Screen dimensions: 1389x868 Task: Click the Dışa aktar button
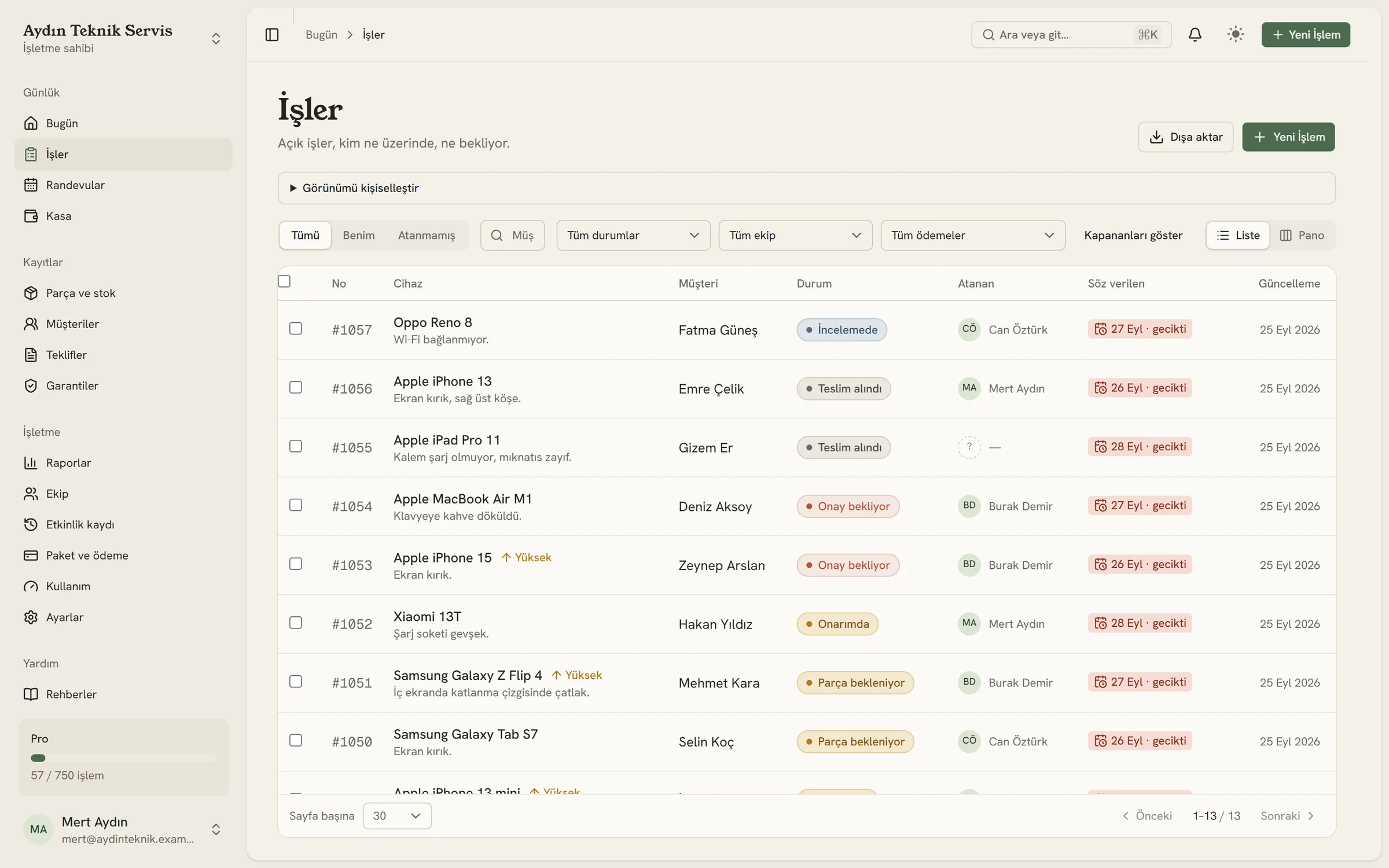[x=1185, y=137]
